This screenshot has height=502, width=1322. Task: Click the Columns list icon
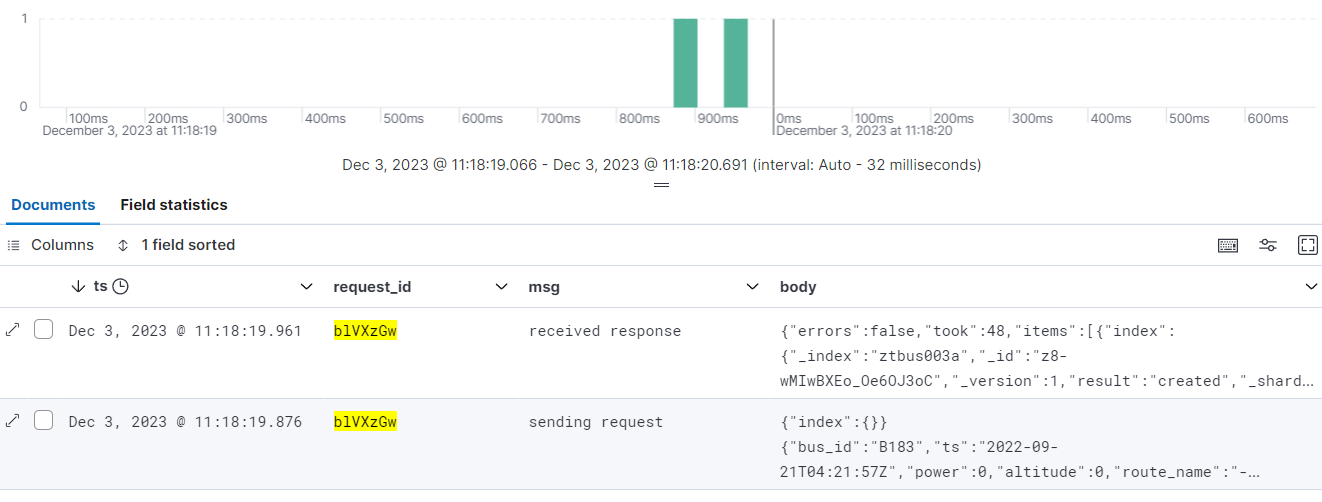pos(14,245)
